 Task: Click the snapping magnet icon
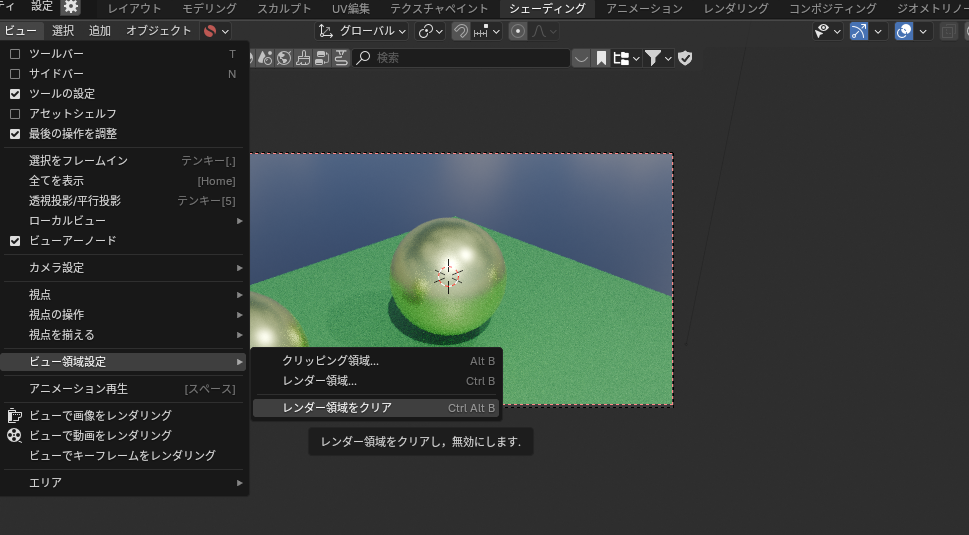461,31
